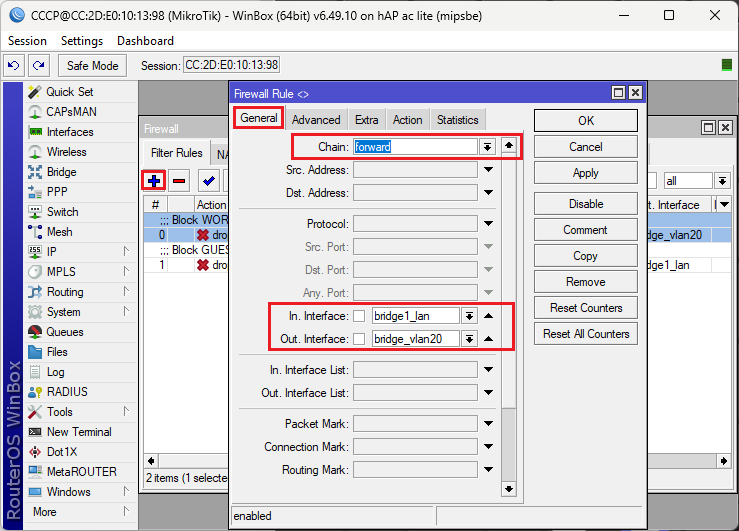Switch to the Advanced tab
Screen dimensions: 739x531
pos(316,120)
